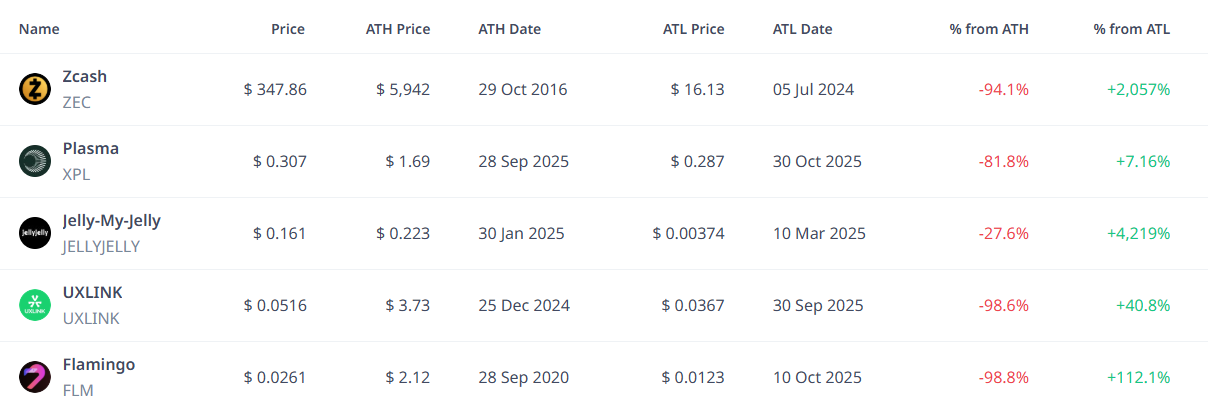1208x411 pixels.
Task: Click Zcash's -94.1% from ATH value
Action: 1003,89
